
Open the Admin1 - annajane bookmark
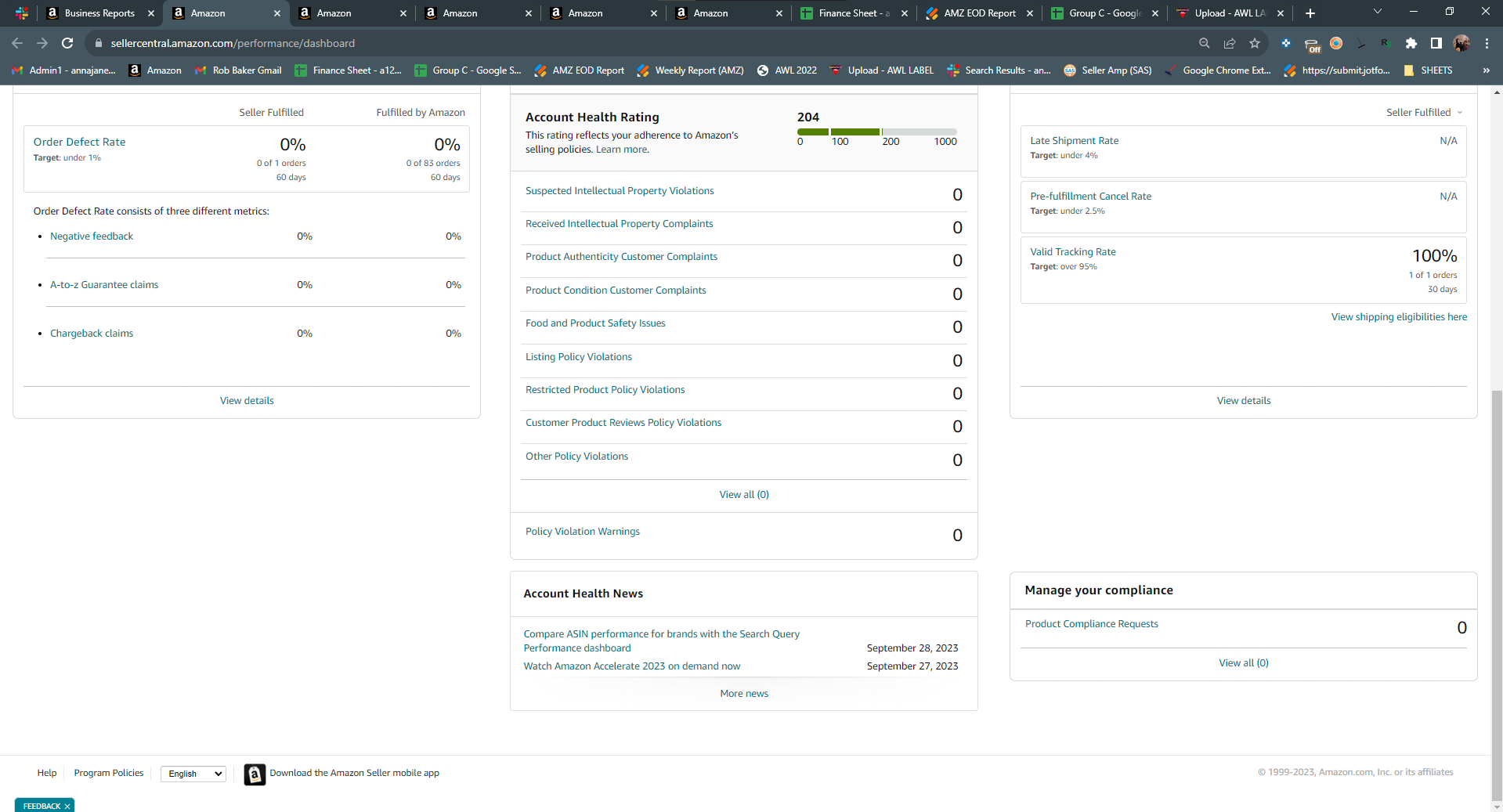pos(63,70)
